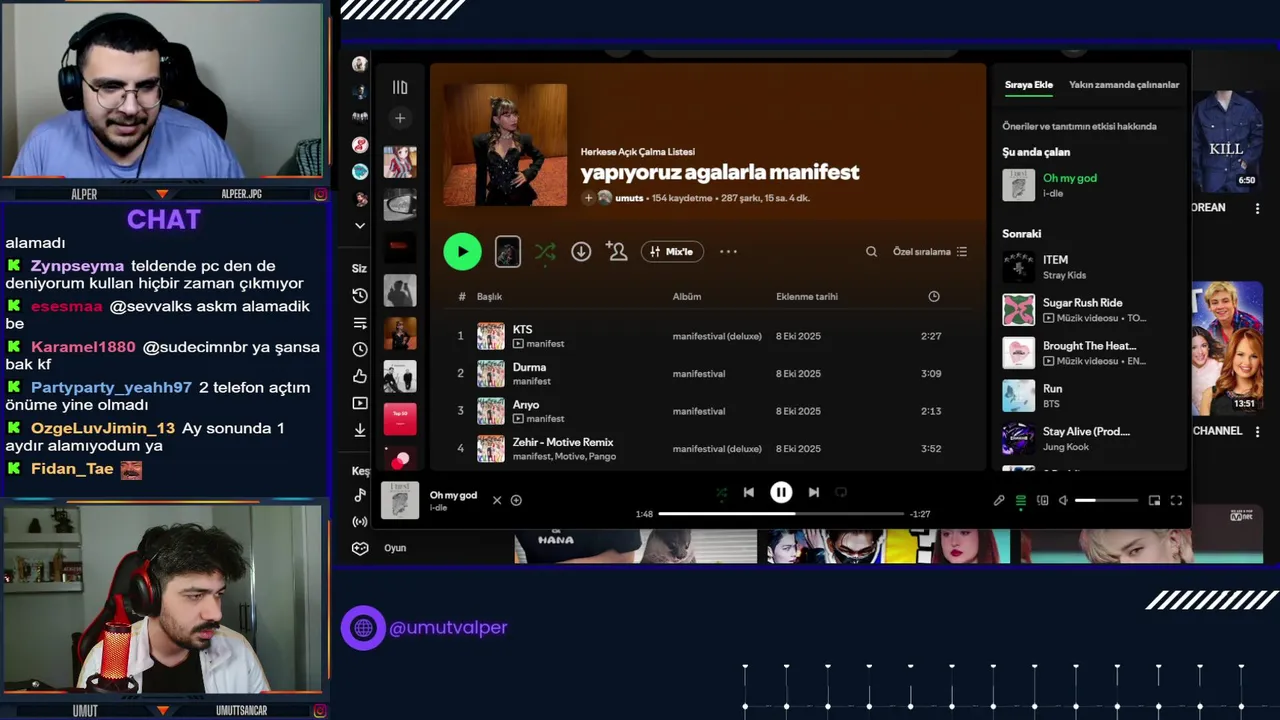Open Öneriler ve tanıtımın etkisi hakkında link
This screenshot has width=1280, height=720.
click(1080, 126)
